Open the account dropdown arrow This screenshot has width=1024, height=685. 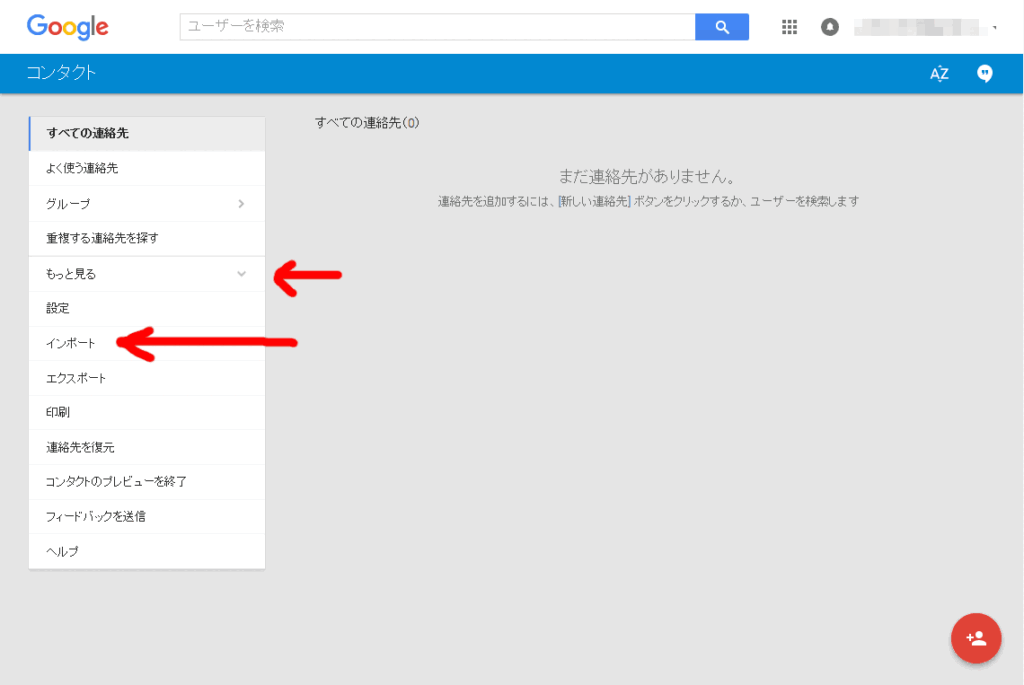coord(995,28)
